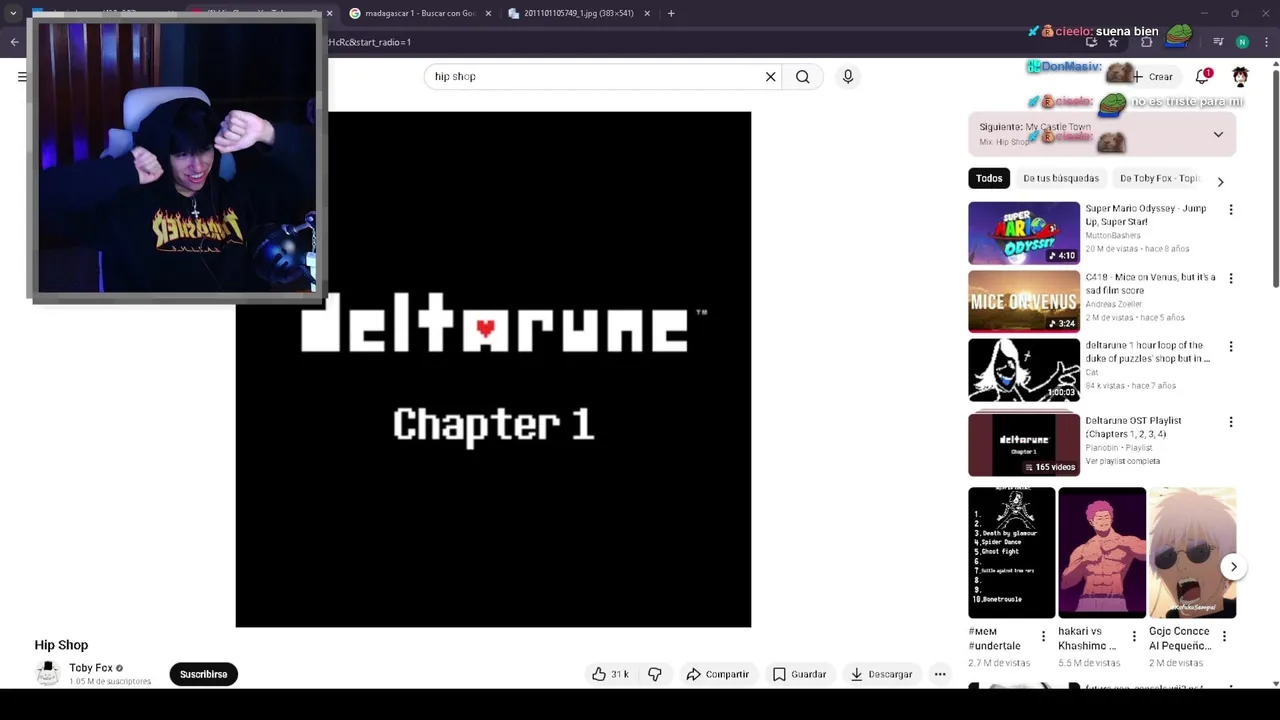Download the video with Descargar
This screenshot has width=1280, height=720.
click(x=881, y=674)
